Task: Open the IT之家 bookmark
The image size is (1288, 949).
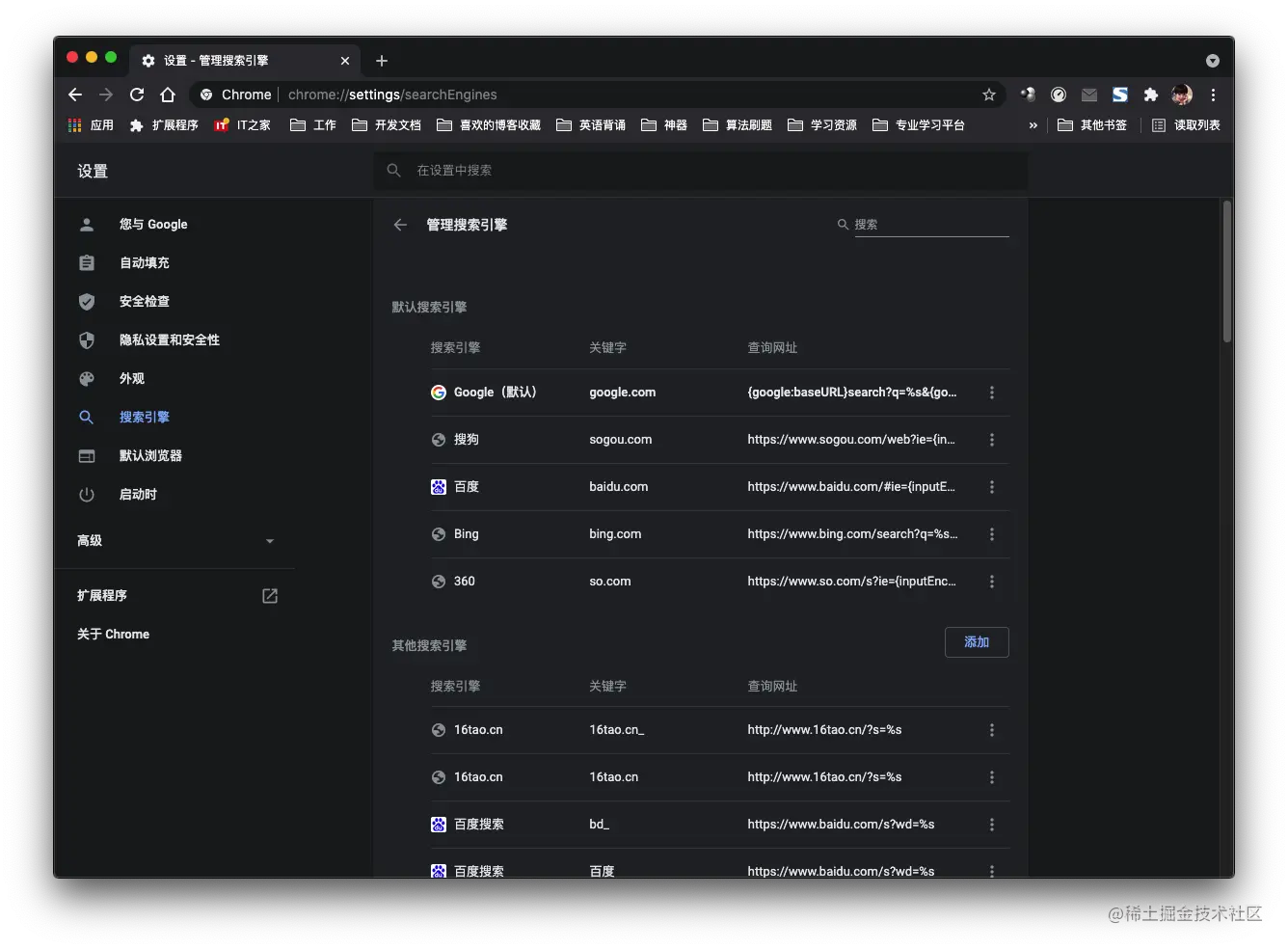Action: click(242, 125)
